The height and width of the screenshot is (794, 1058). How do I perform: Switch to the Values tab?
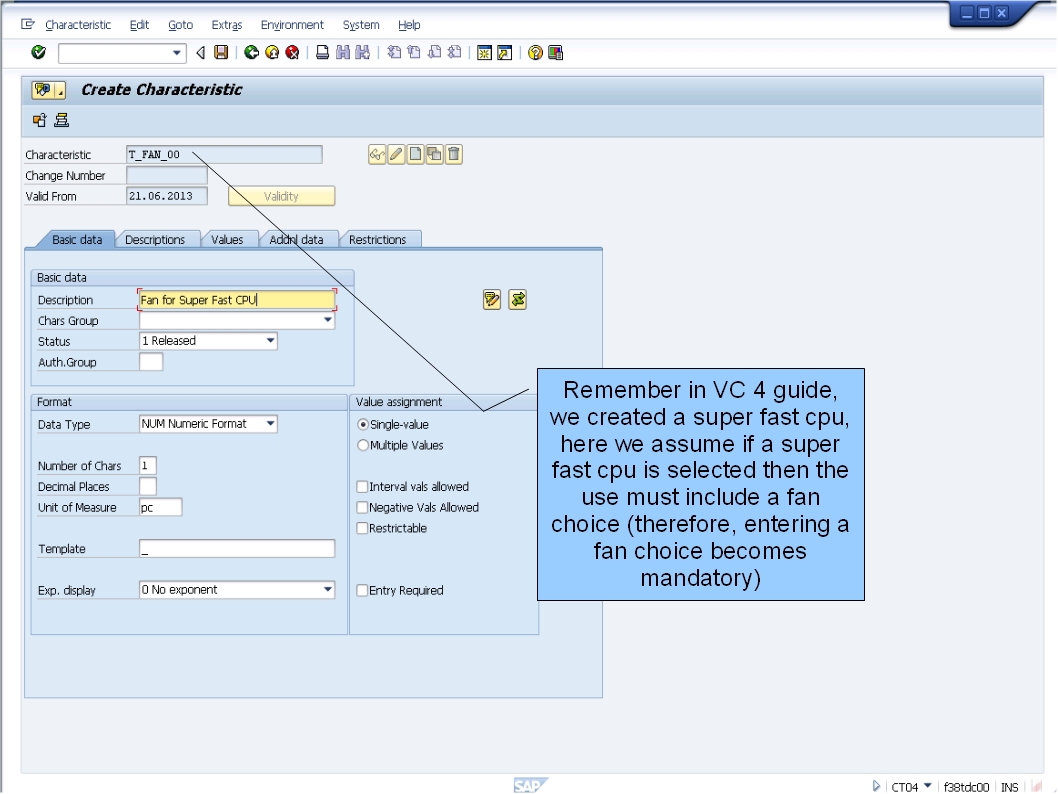[229, 239]
